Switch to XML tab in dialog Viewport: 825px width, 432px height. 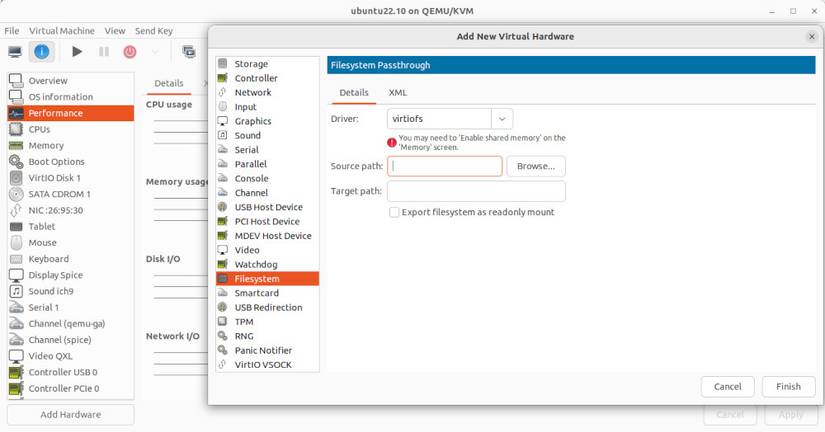coord(398,93)
